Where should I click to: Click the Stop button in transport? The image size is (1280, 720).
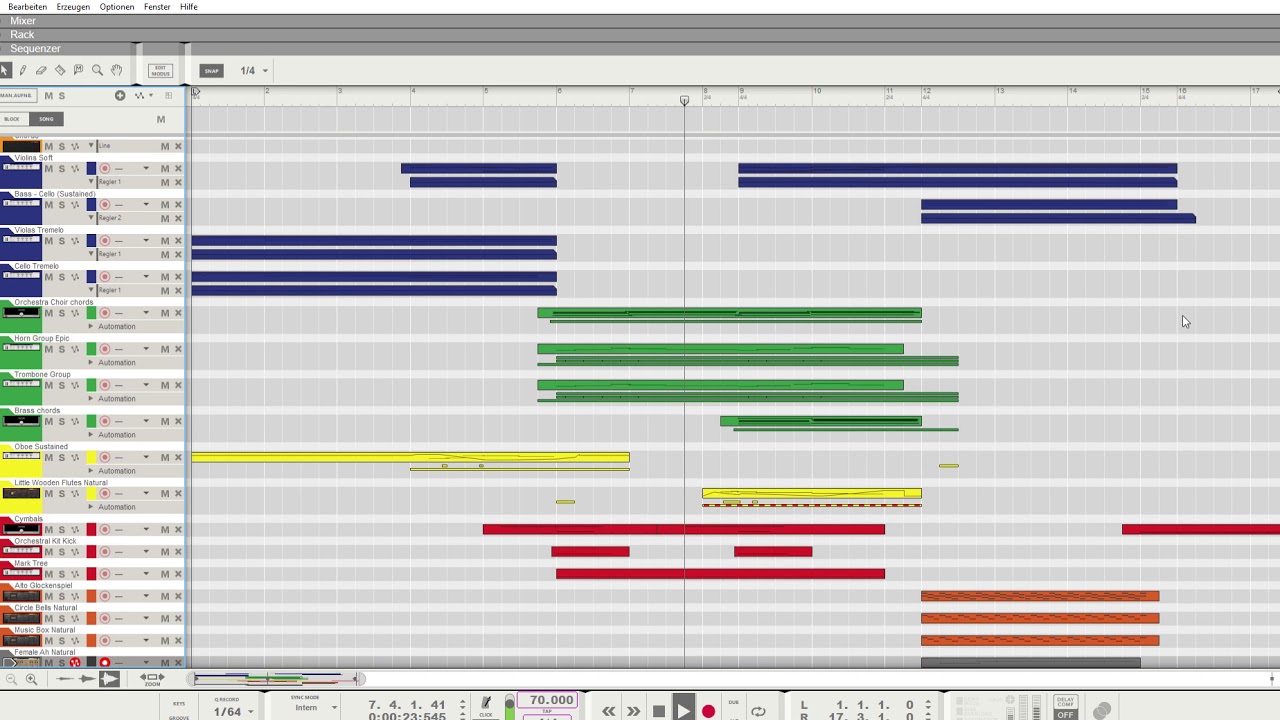658,711
